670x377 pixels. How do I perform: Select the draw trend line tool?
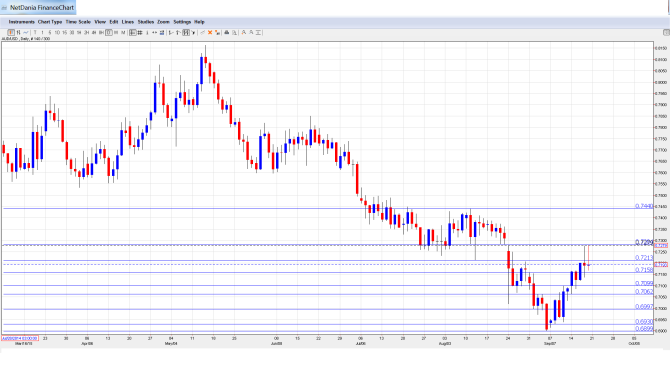(203, 32)
